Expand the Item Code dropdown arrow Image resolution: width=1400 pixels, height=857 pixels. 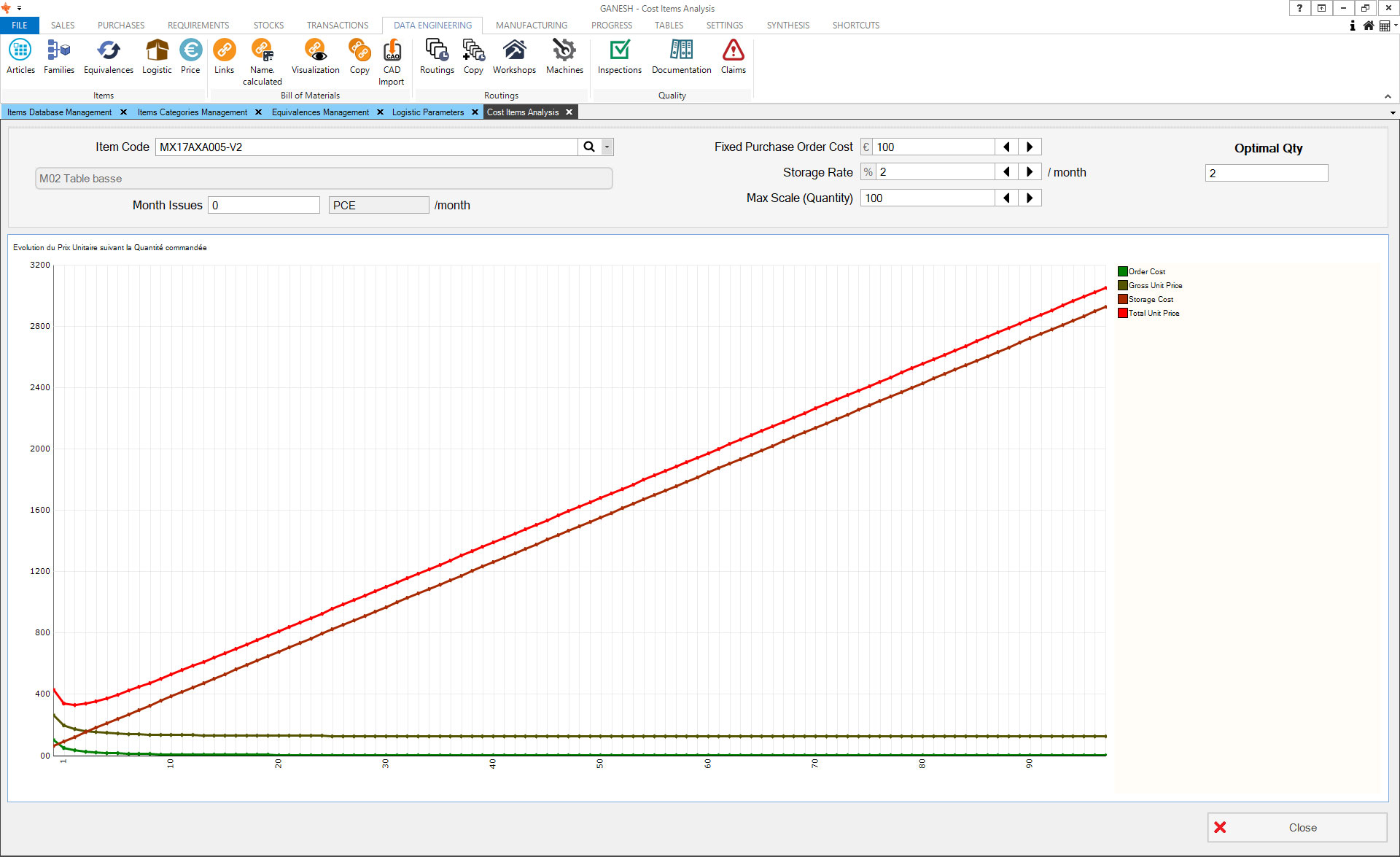coord(607,147)
